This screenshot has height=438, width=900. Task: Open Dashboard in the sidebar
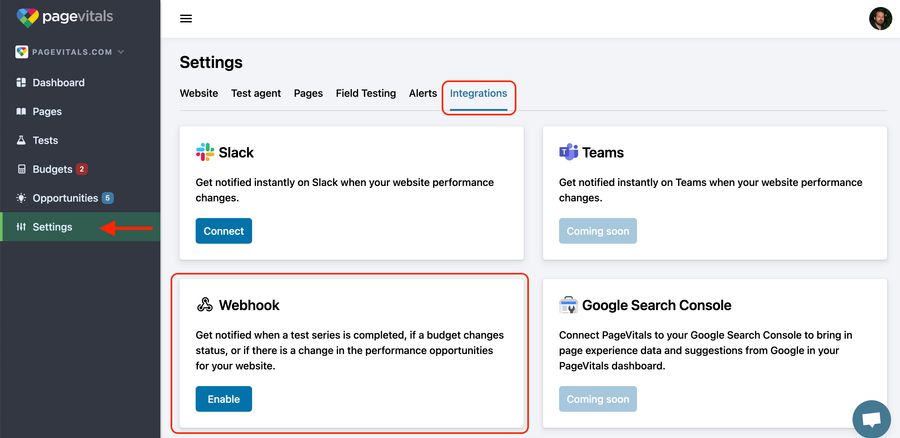coord(58,83)
